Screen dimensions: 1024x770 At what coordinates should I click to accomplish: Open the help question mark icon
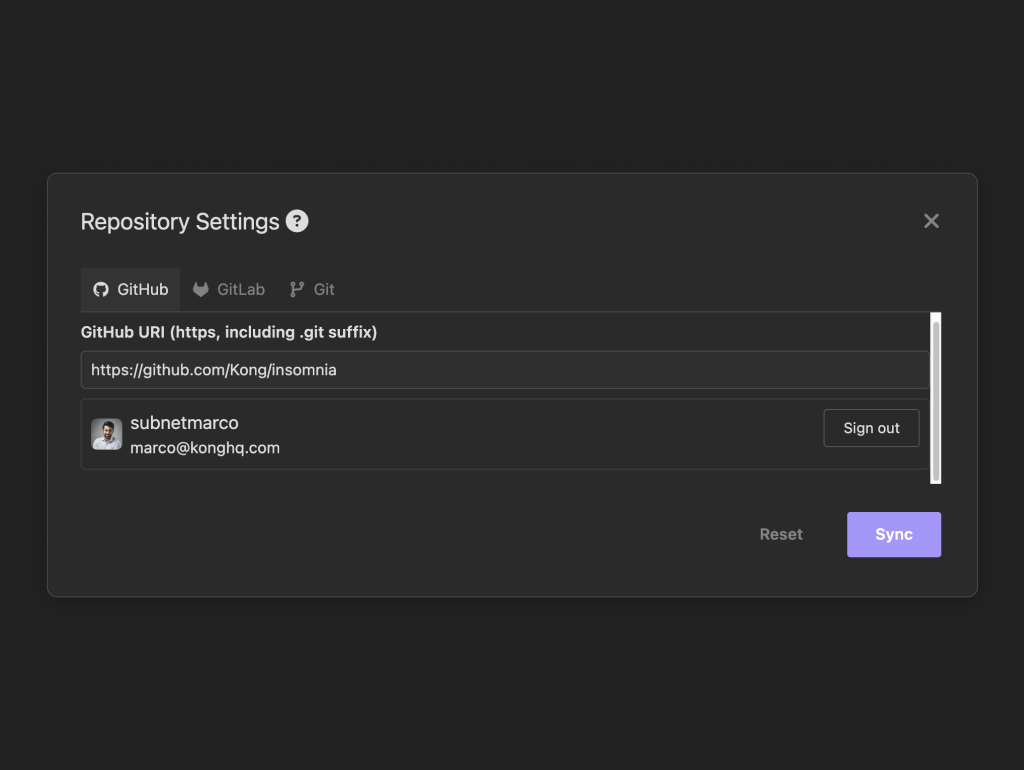[297, 221]
